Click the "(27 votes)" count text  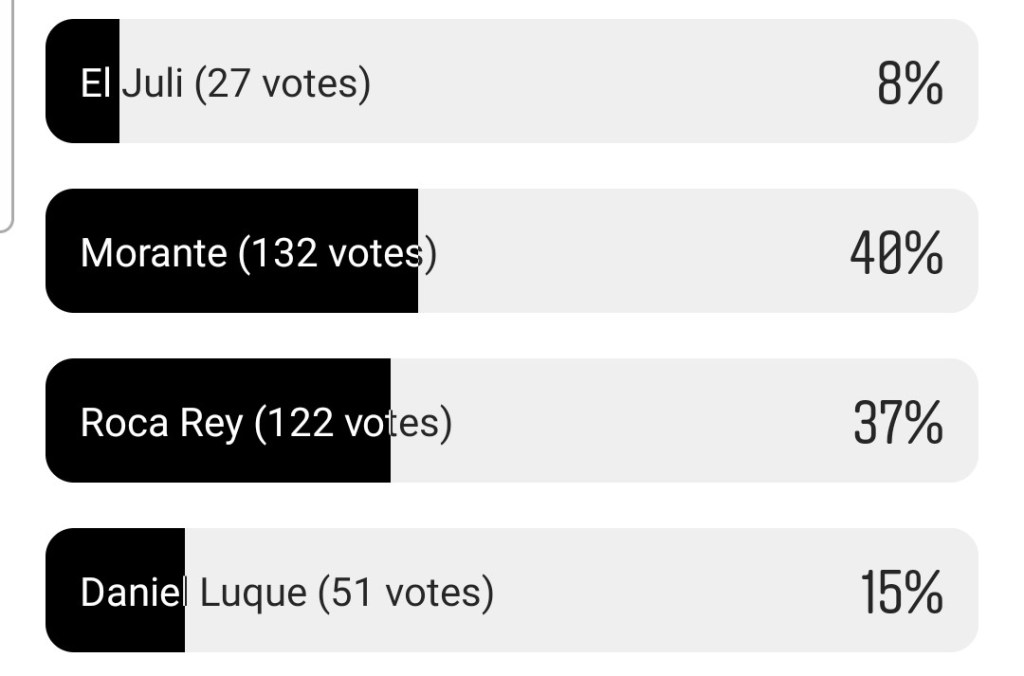[282, 83]
